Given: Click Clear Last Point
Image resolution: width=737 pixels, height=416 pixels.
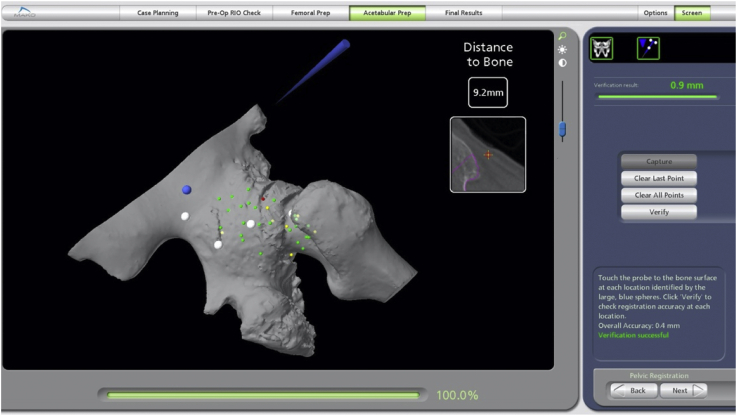Looking at the screenshot, I should coord(658,178).
